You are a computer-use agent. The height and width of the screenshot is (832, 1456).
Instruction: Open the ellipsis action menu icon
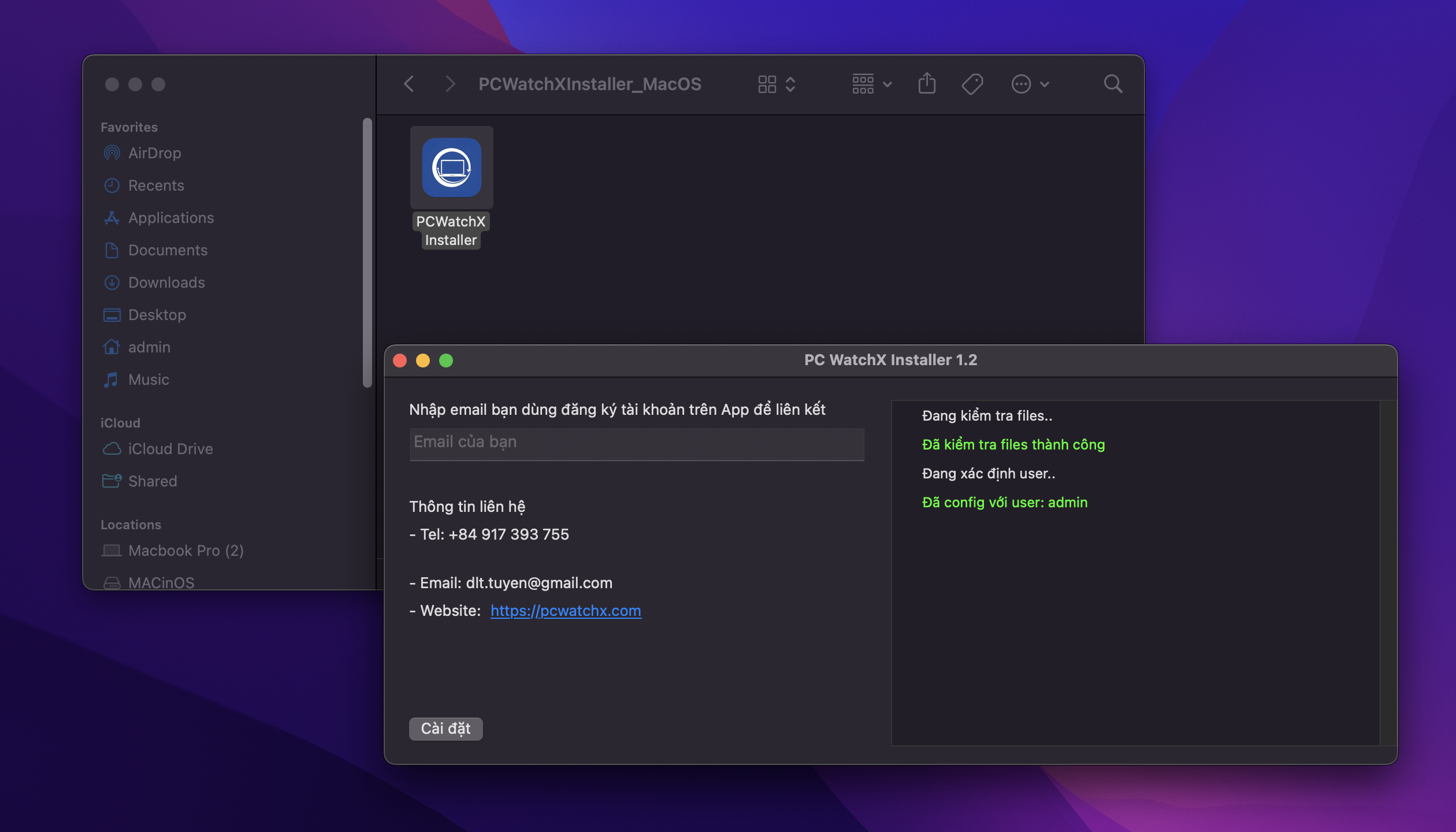(1021, 84)
